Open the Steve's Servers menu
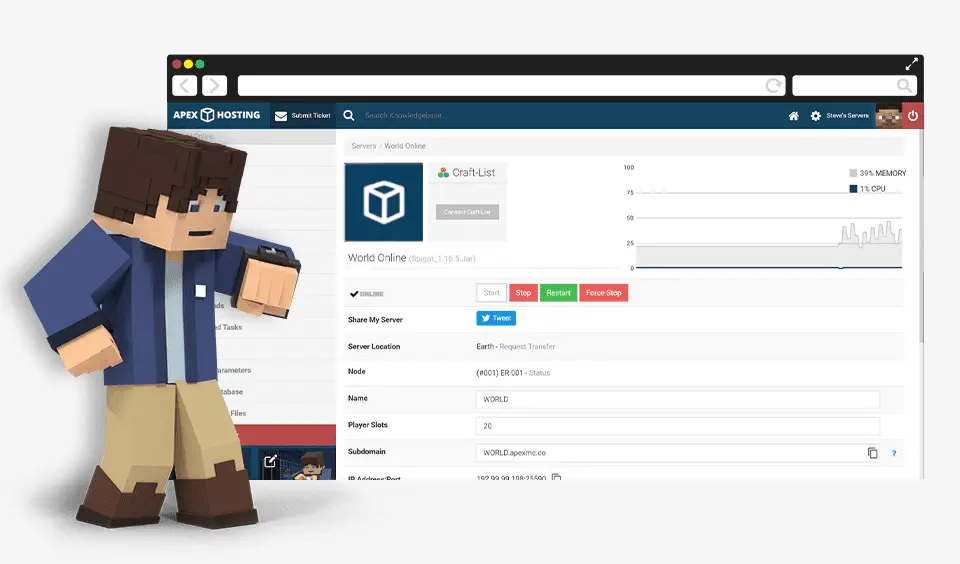The width and height of the screenshot is (960, 564). pos(847,115)
